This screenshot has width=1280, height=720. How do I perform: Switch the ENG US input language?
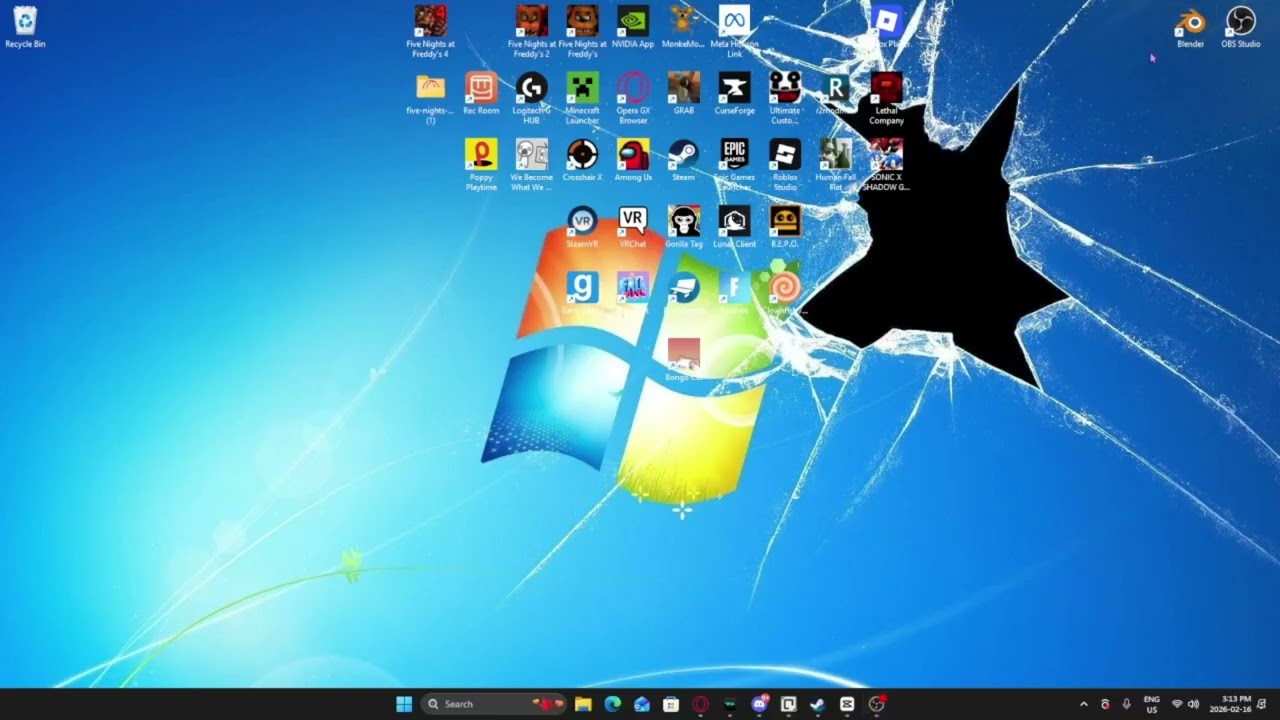(x=1152, y=704)
